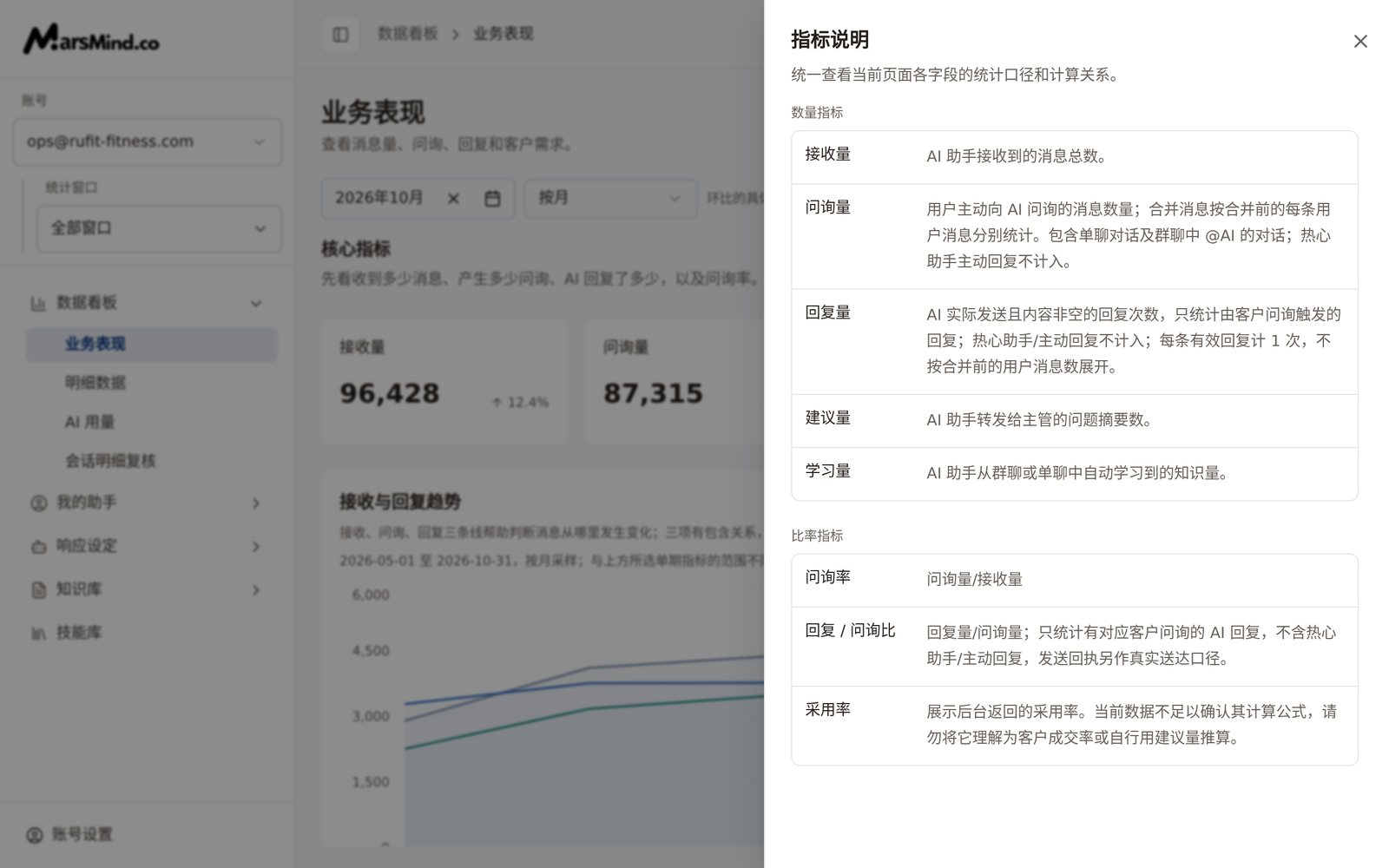Select 业务表现 in the sidebar
The image size is (1389, 868).
[152, 345]
